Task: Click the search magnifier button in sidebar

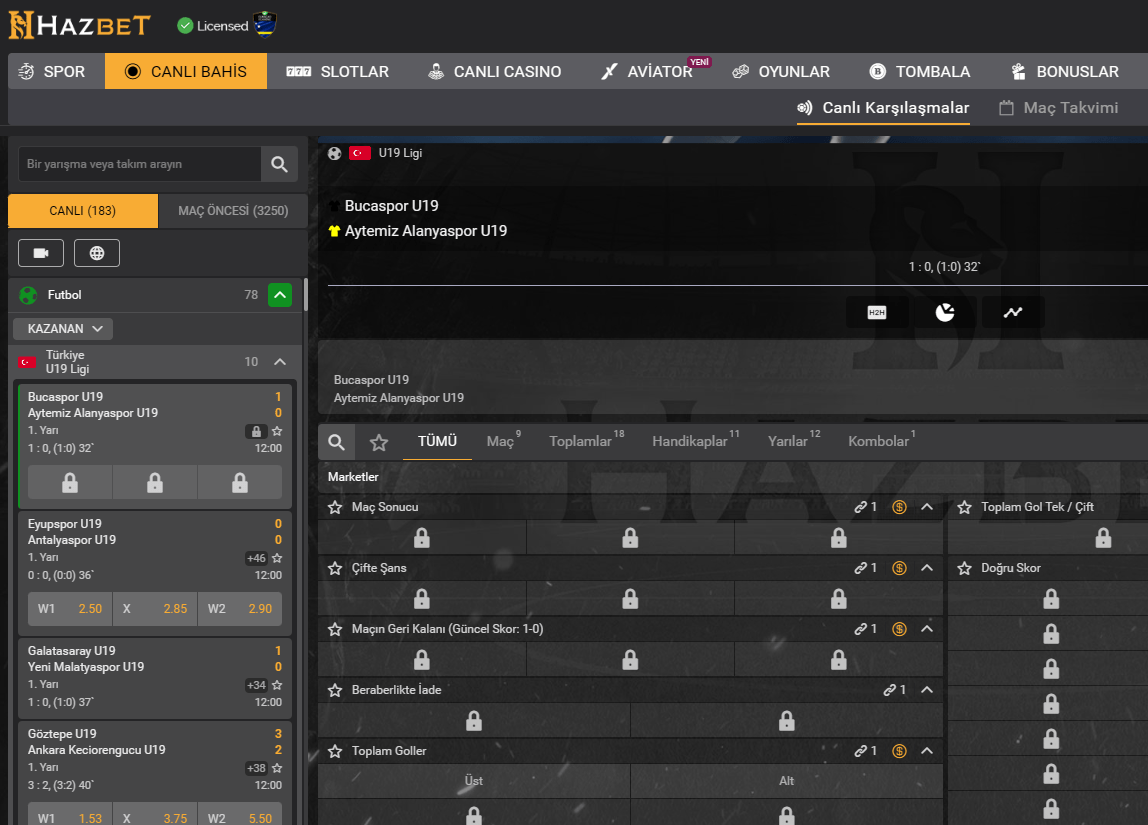Action: point(279,164)
